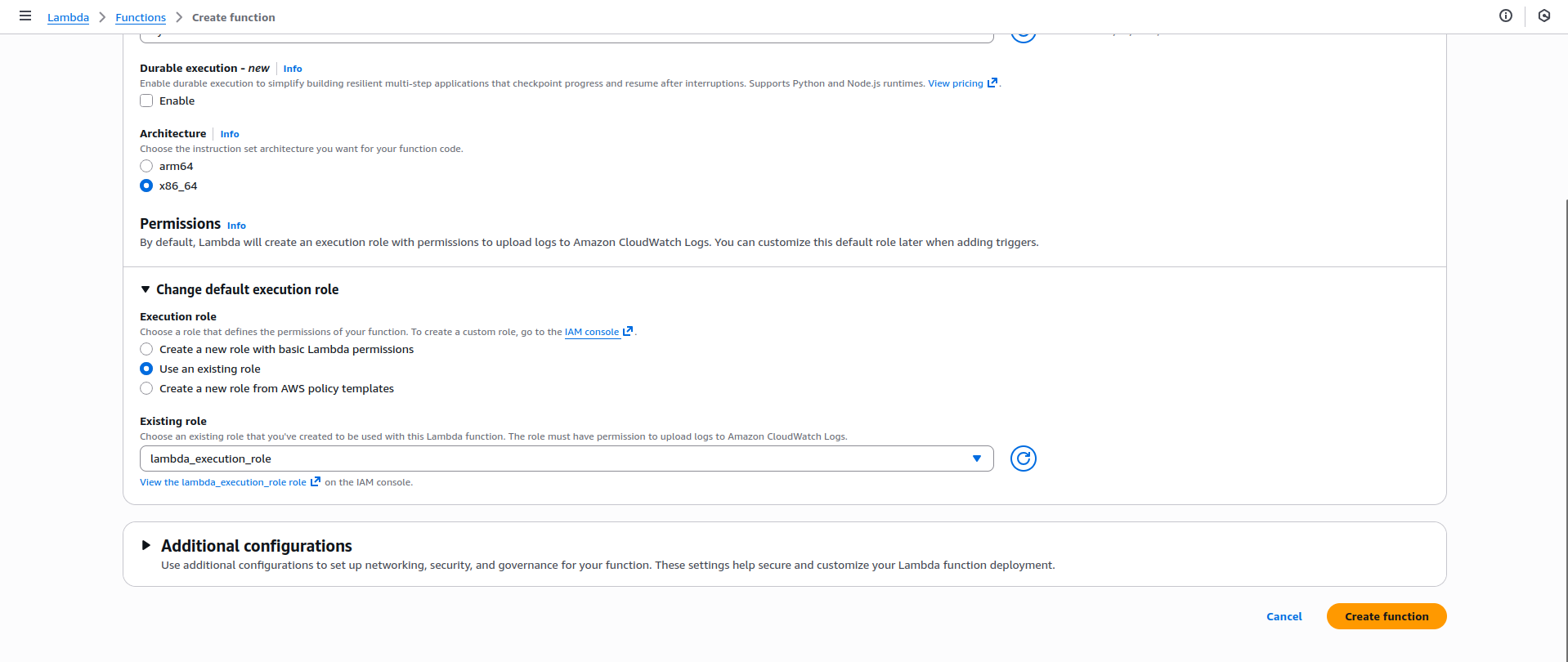Open the info panel icon in the header
The image size is (1568, 662).
1506,16
